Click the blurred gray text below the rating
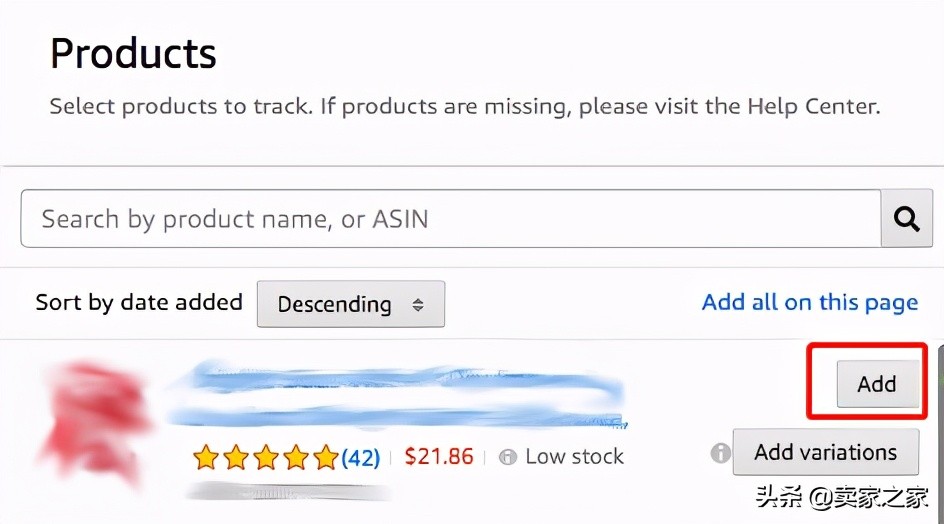944x524 pixels. [x=290, y=490]
